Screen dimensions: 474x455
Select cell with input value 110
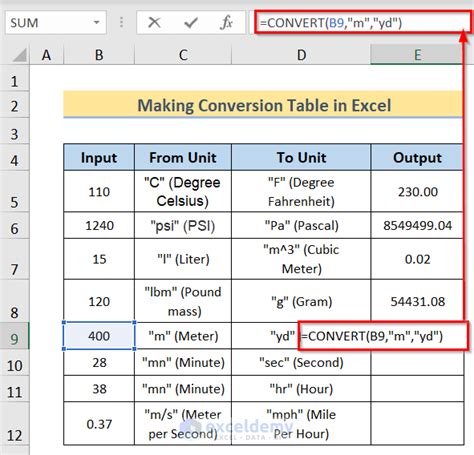point(99,192)
